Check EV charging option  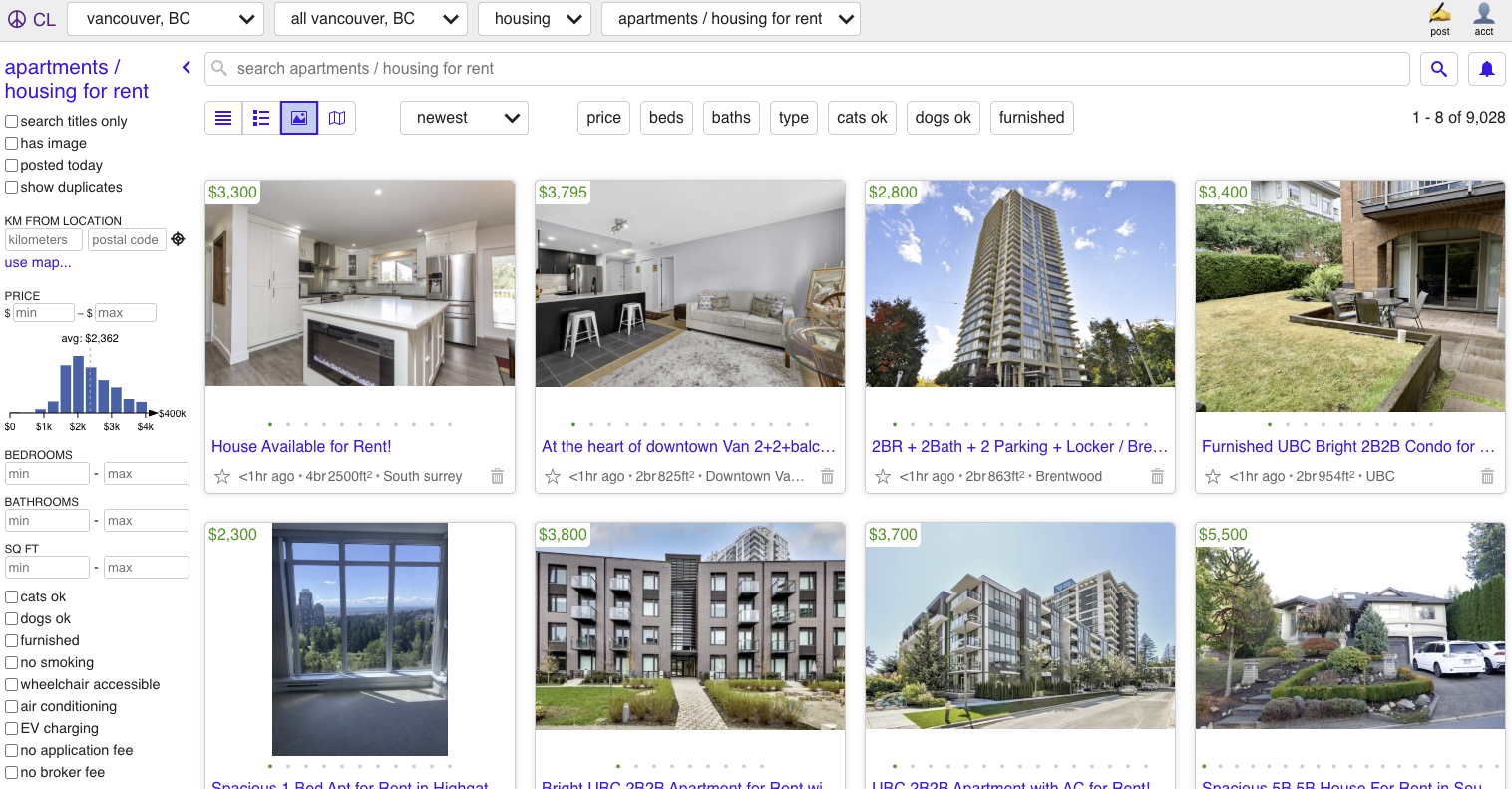tap(12, 728)
